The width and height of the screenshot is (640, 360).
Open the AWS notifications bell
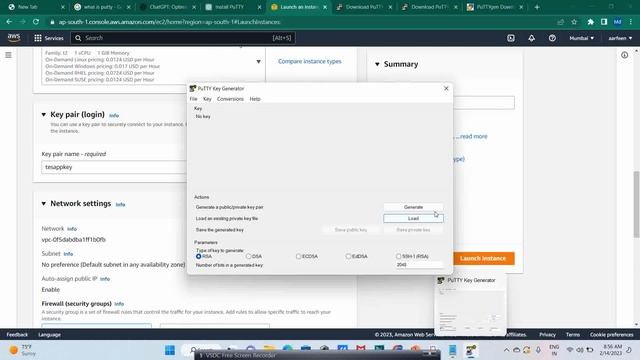tap(531, 38)
